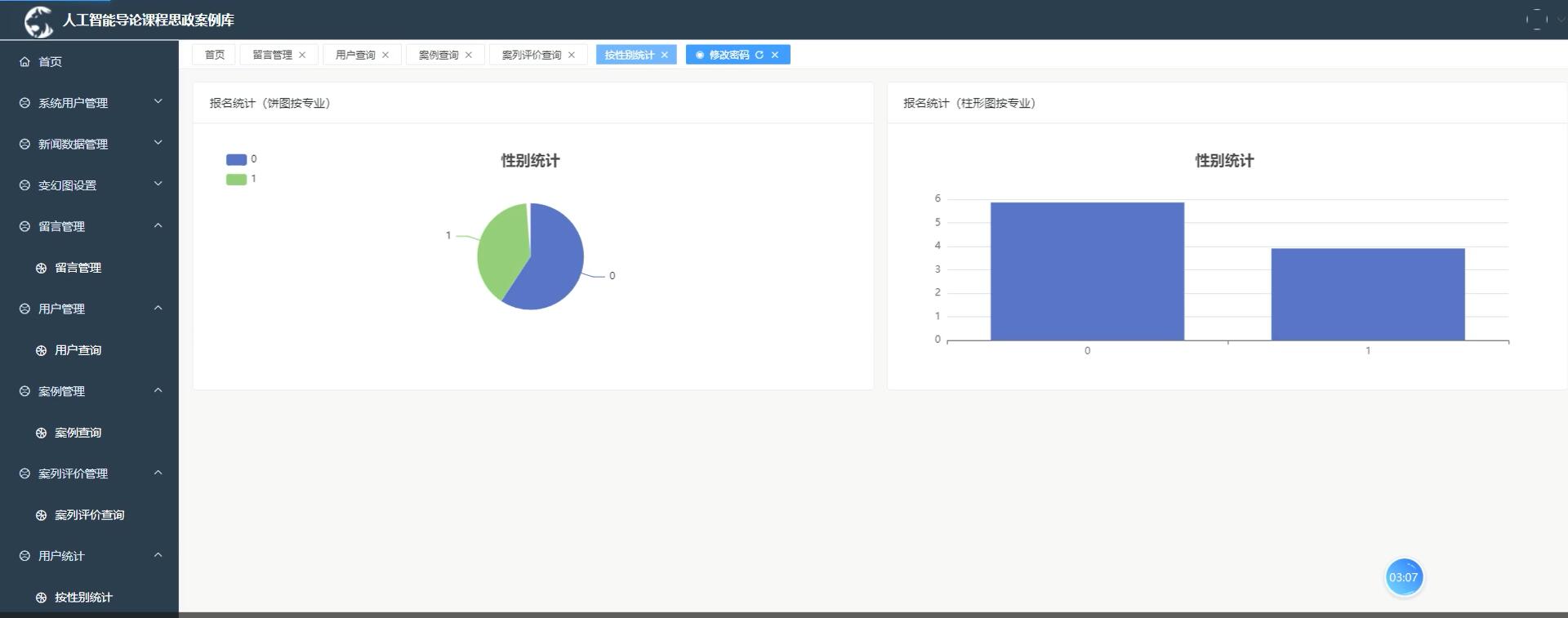Click the 性别统计 bar chart title
This screenshot has height=618, width=1568.
(x=1224, y=161)
